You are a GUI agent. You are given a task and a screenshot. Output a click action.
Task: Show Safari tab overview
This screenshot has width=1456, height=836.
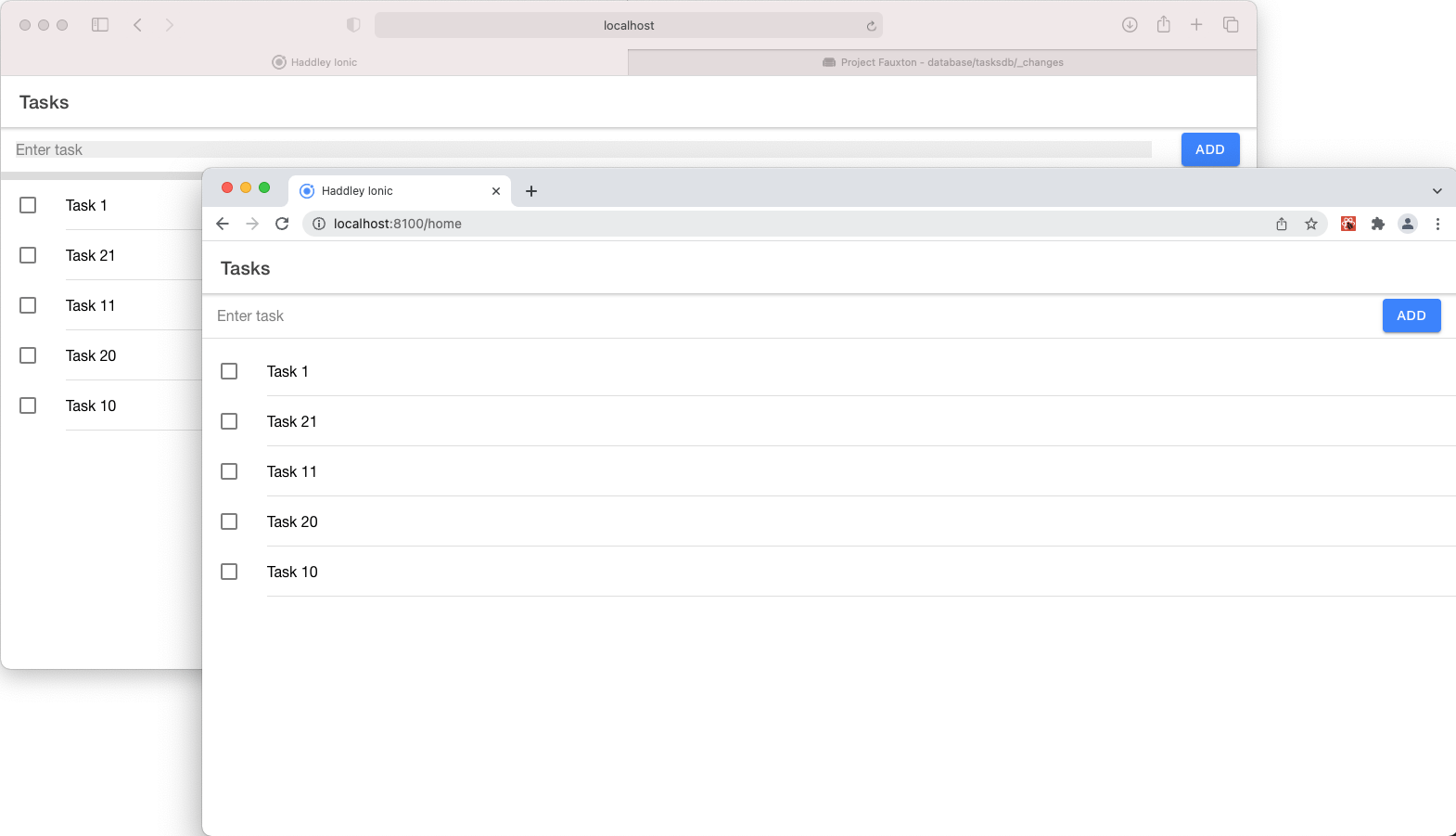pyautogui.click(x=1231, y=25)
